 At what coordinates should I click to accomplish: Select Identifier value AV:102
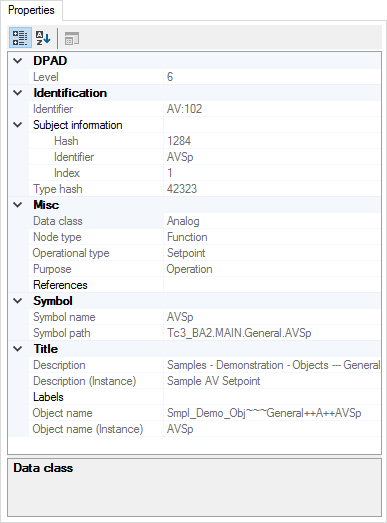[184, 109]
